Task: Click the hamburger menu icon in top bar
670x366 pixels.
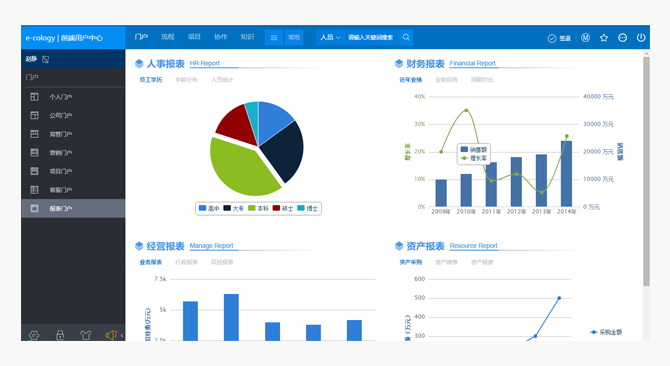Action: click(274, 38)
